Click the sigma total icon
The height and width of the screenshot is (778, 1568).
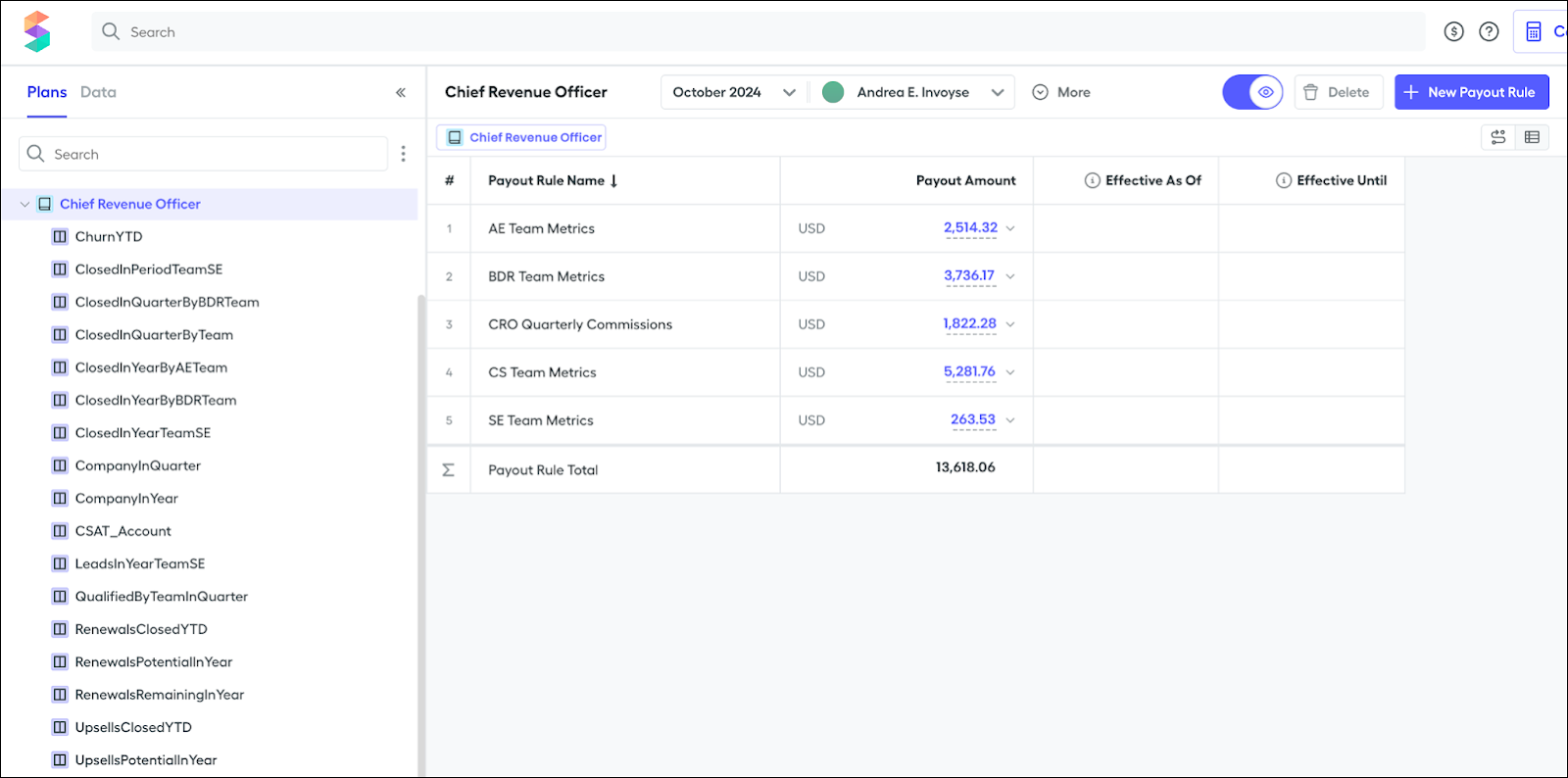[x=448, y=469]
